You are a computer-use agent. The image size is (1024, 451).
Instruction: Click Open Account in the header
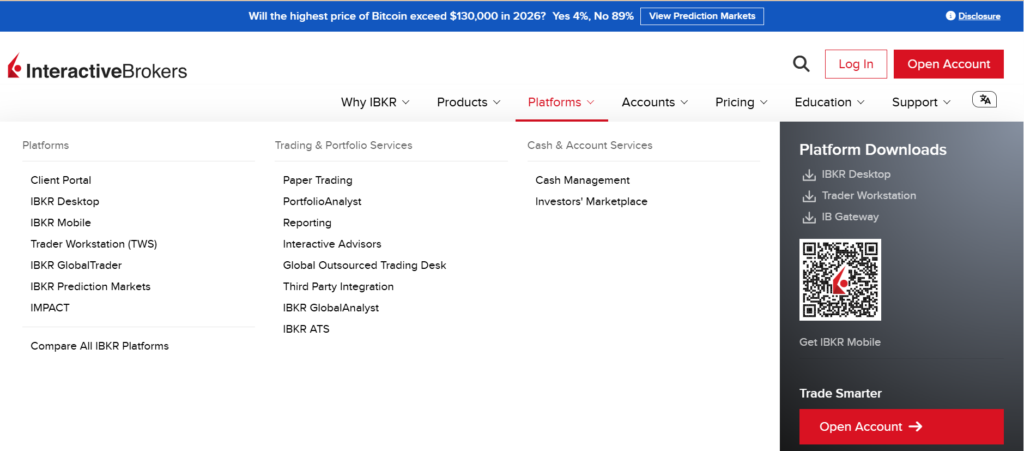948,64
